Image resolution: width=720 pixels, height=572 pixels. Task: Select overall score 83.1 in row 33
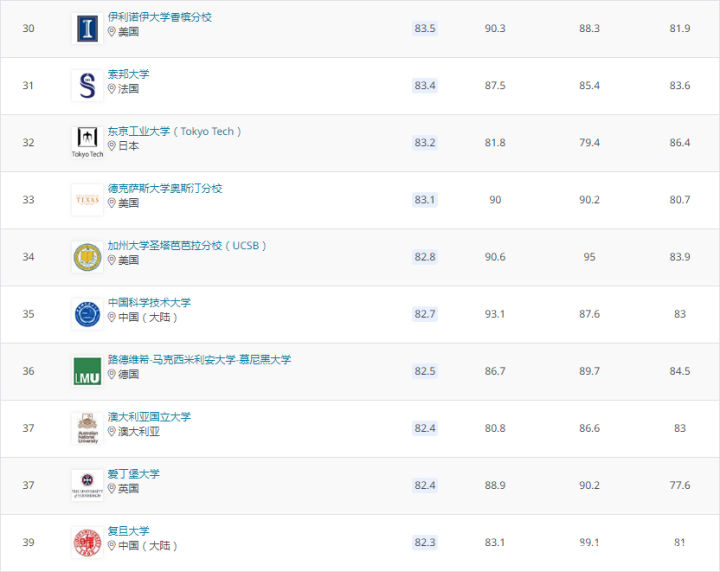click(x=425, y=200)
